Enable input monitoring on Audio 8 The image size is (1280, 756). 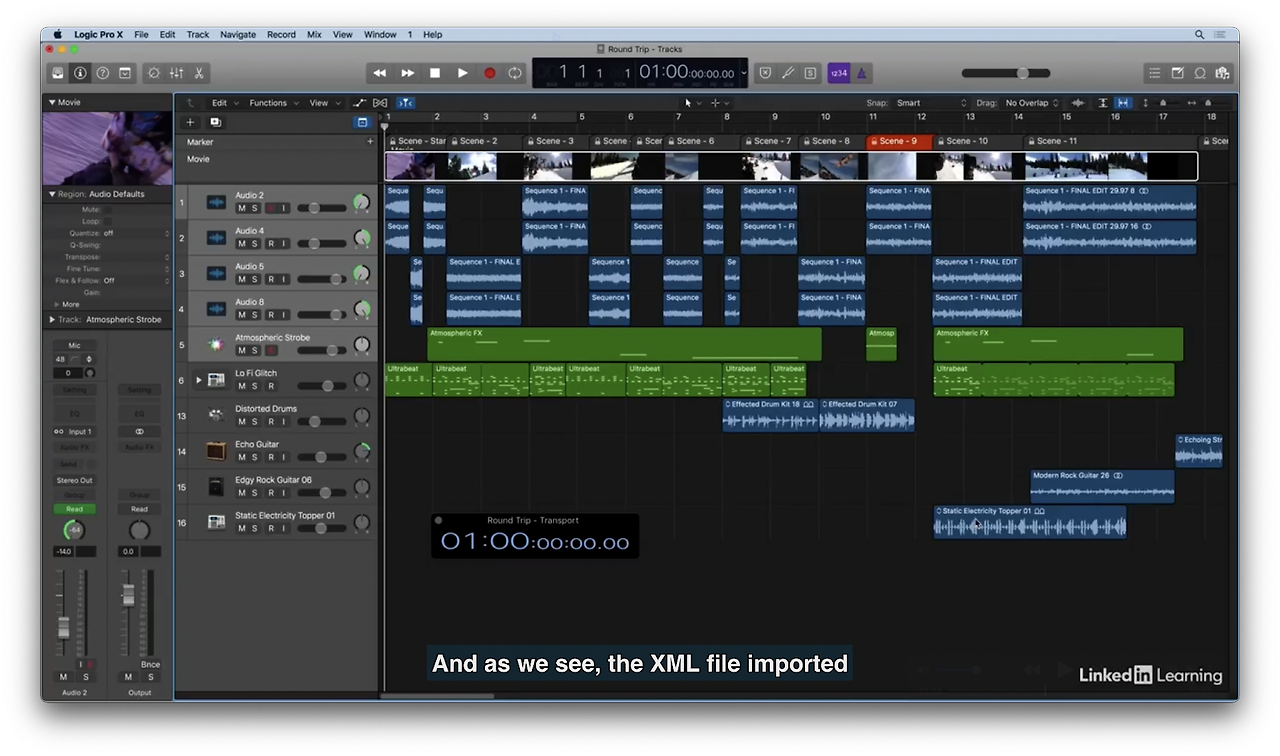point(284,315)
